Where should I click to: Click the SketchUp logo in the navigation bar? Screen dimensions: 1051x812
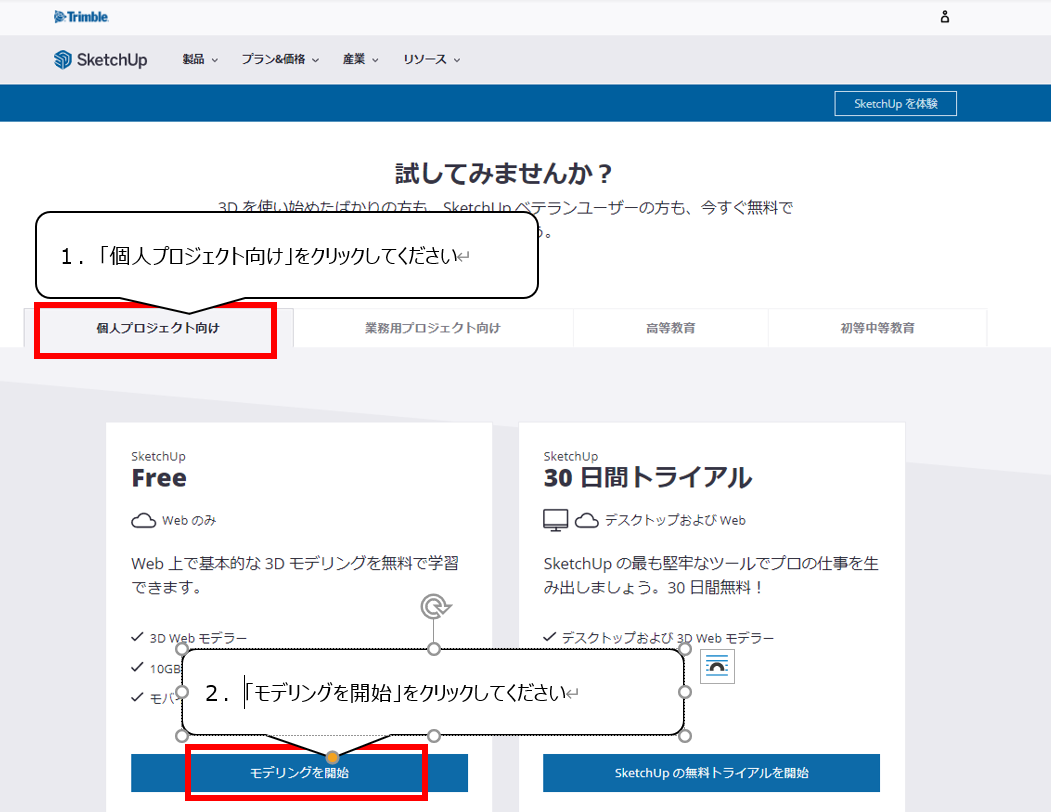coord(101,60)
